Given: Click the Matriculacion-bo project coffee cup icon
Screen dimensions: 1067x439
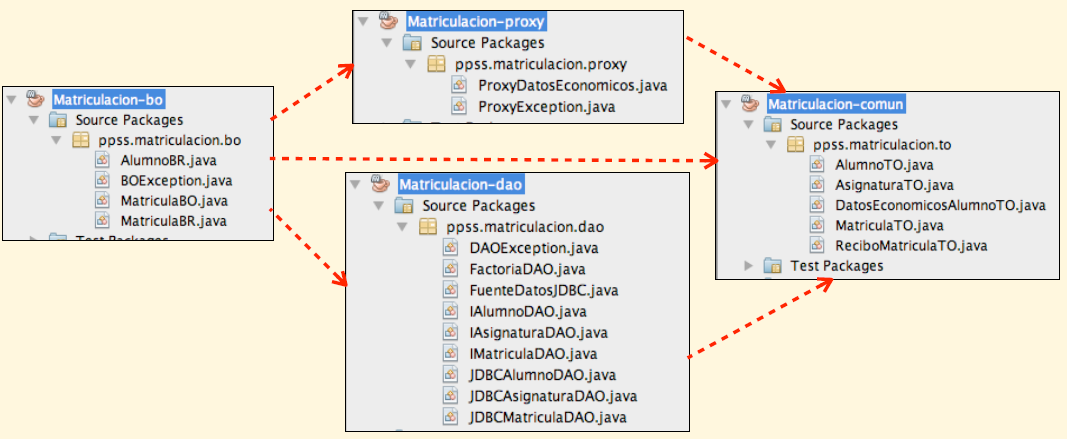Looking at the screenshot, I should pyautogui.click(x=35, y=99).
